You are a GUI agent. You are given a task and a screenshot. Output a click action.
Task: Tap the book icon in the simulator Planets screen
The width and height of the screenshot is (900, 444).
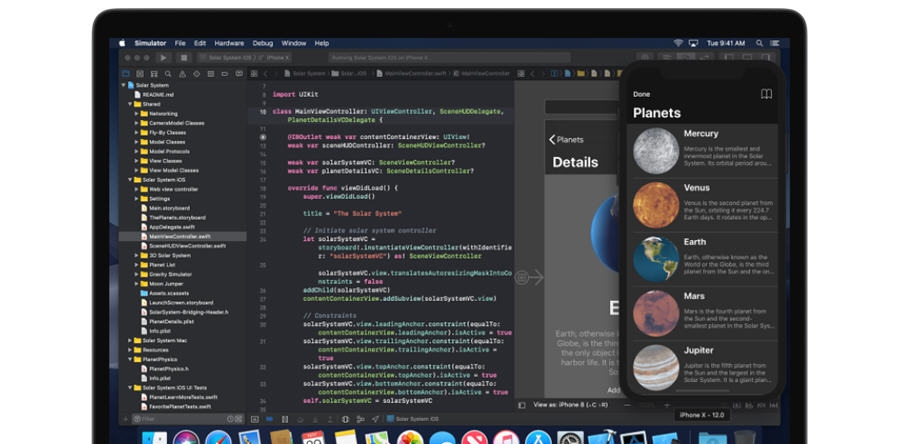point(766,94)
